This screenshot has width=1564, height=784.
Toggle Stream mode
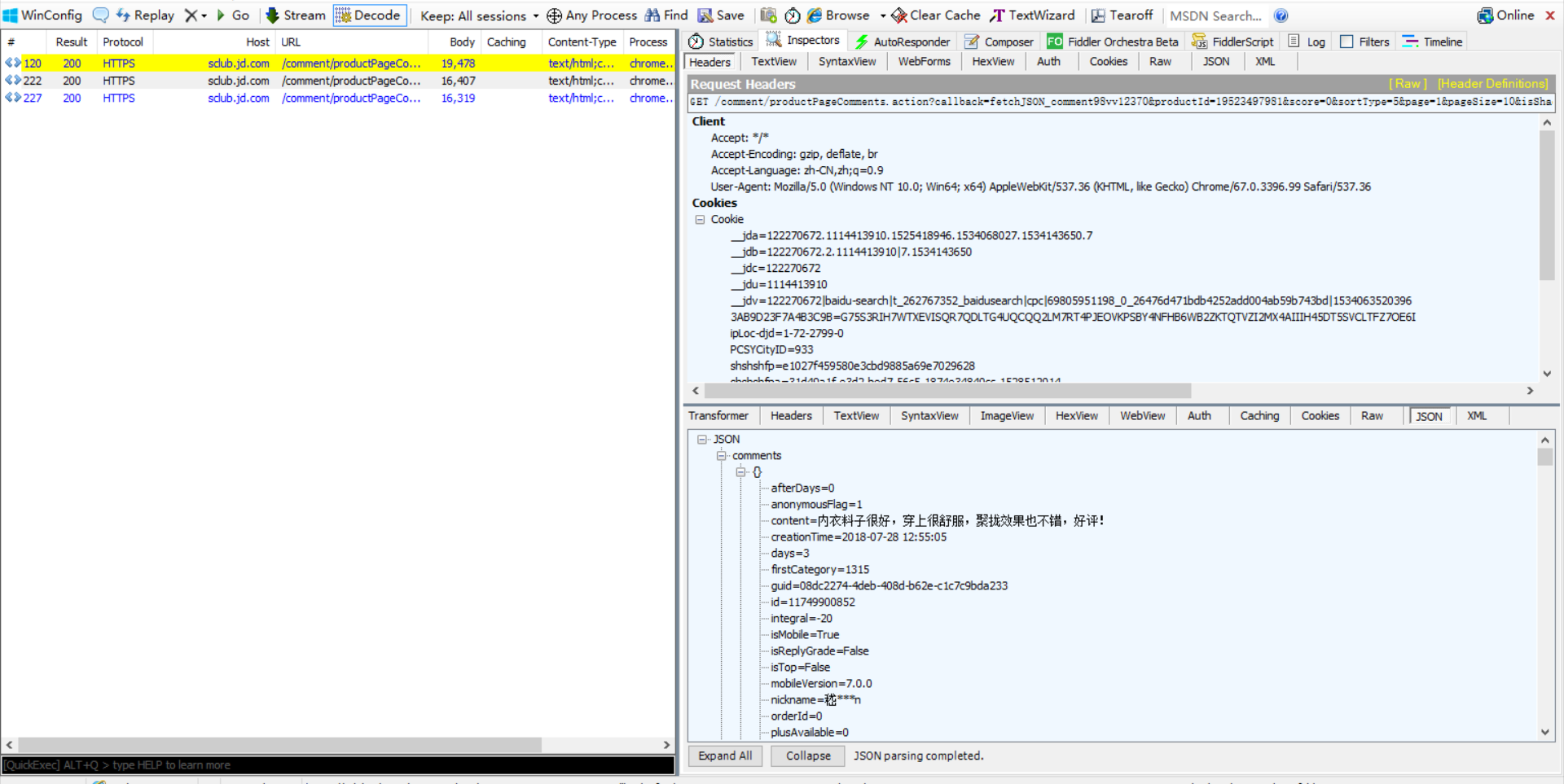(296, 15)
